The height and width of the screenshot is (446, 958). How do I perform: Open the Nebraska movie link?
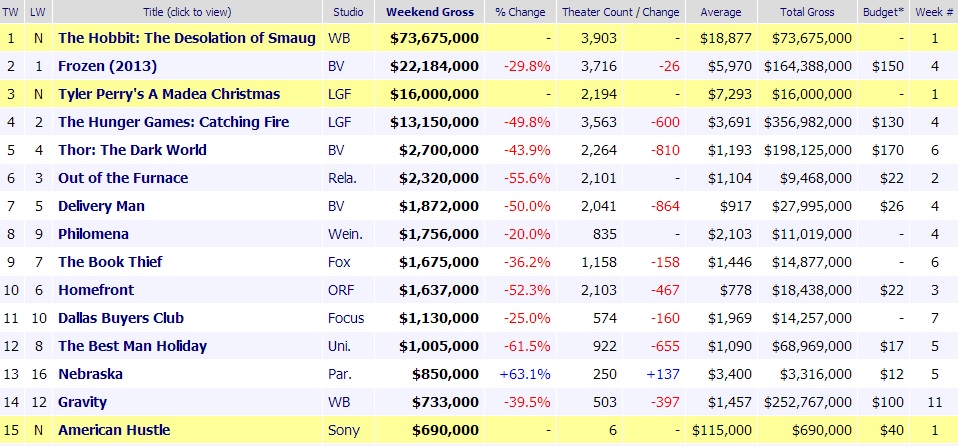89,374
